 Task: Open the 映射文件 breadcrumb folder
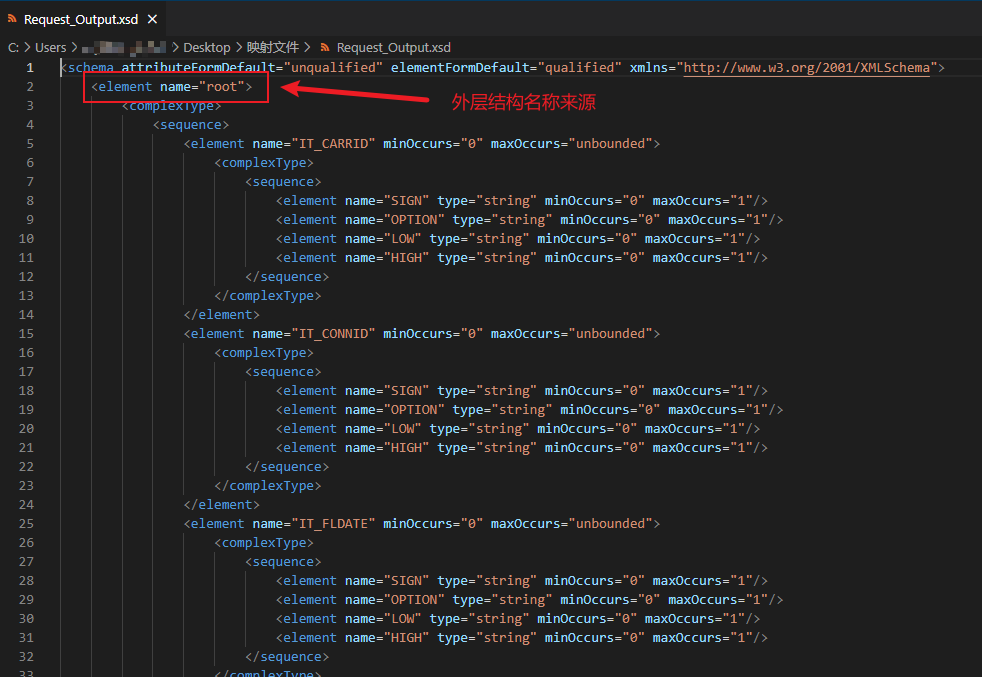click(274, 47)
